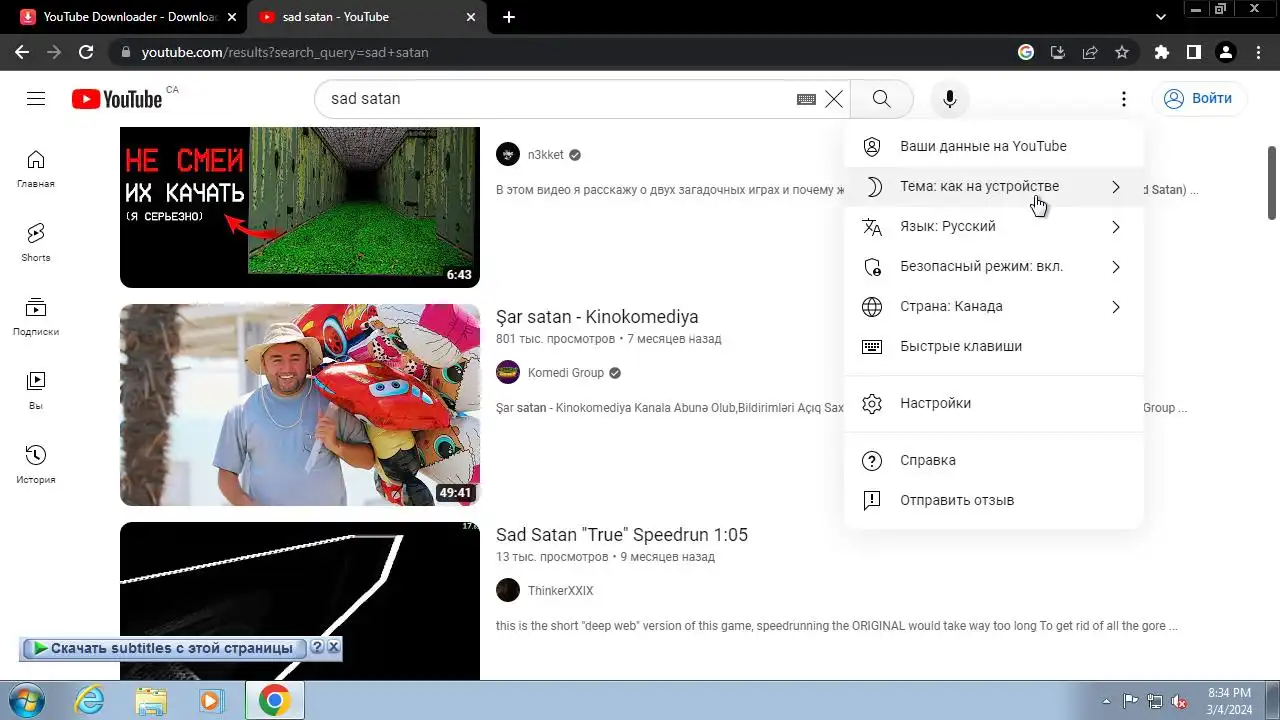Viewport: 1280px width, 720px height.
Task: Click the taskbar clock 8:34 PM
Action: (x=1229, y=701)
